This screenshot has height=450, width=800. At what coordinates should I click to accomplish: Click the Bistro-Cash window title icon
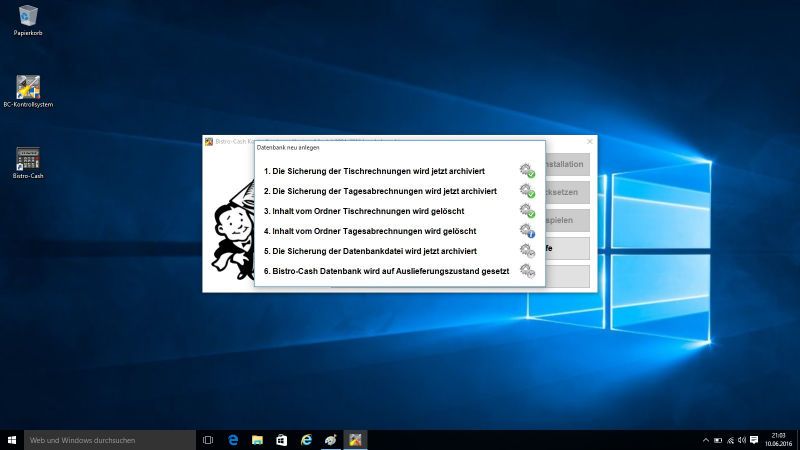[x=209, y=141]
